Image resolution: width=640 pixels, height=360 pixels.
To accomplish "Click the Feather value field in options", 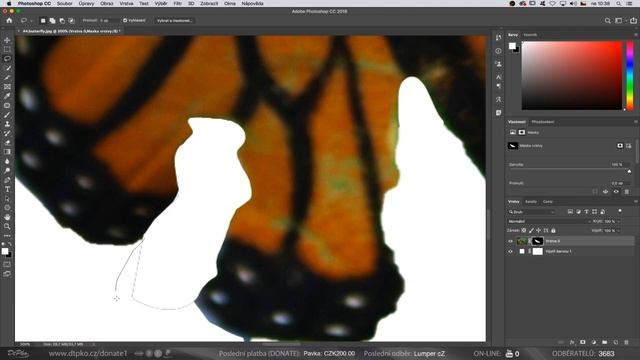I will coord(109,20).
